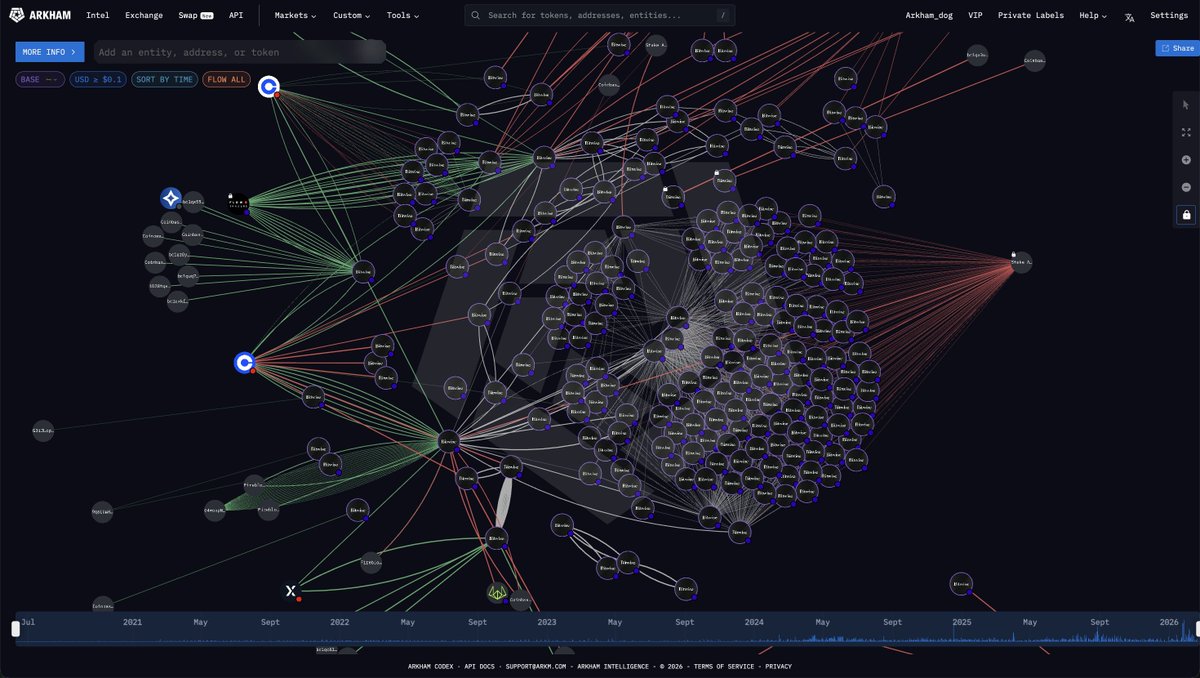
Task: Click the left timeline range handle
Action: [x=15, y=629]
